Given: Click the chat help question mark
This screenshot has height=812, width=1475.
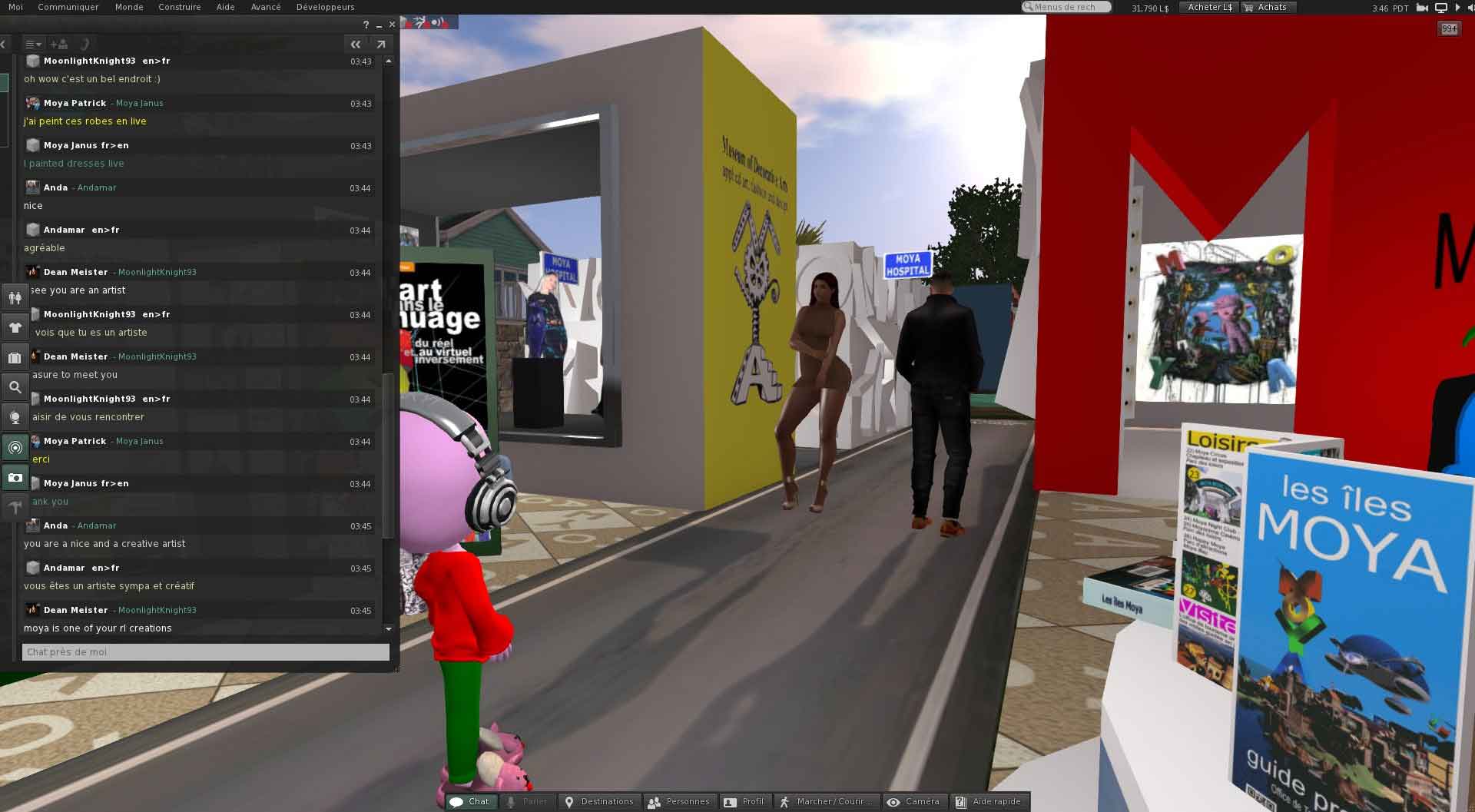Looking at the screenshot, I should point(366,25).
